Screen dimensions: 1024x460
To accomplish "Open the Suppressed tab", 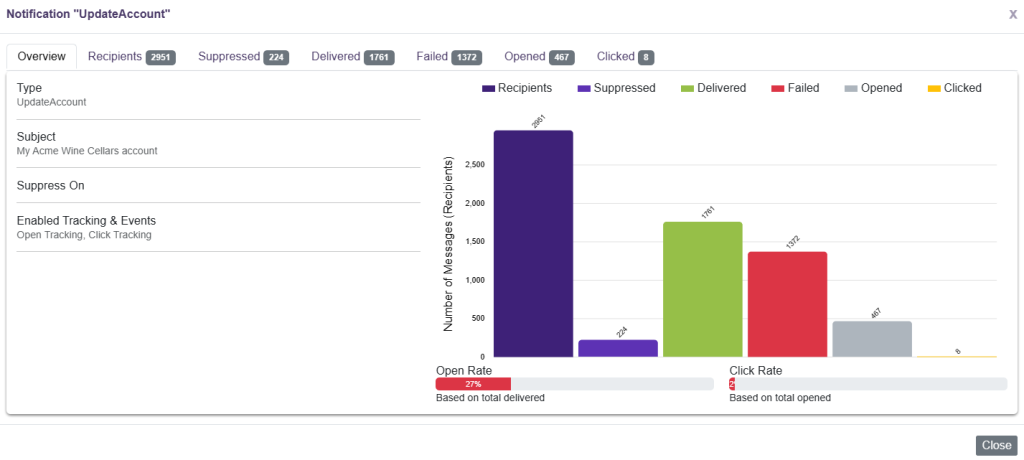I will click(243, 57).
